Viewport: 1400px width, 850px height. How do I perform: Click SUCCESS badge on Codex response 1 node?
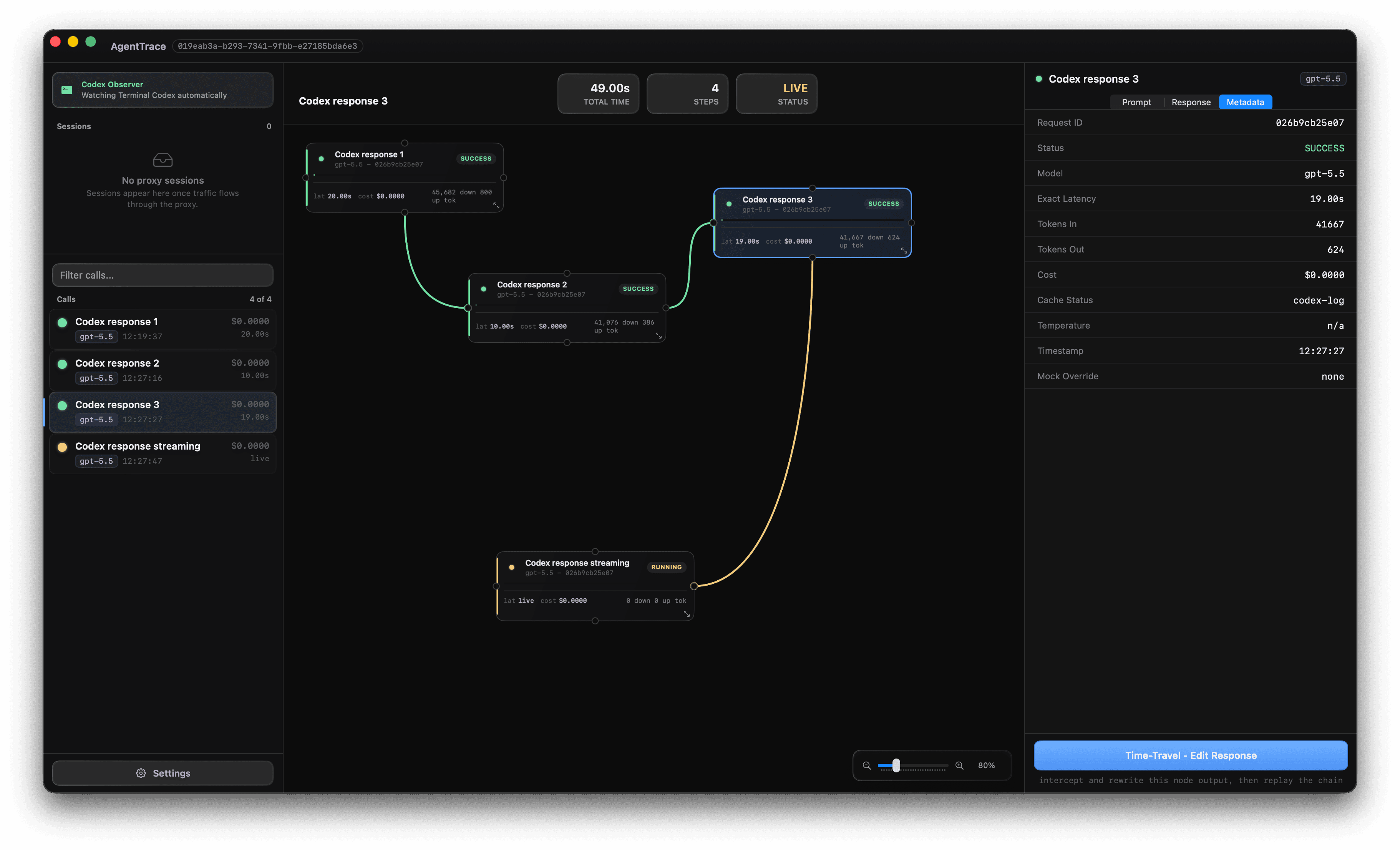click(x=476, y=159)
